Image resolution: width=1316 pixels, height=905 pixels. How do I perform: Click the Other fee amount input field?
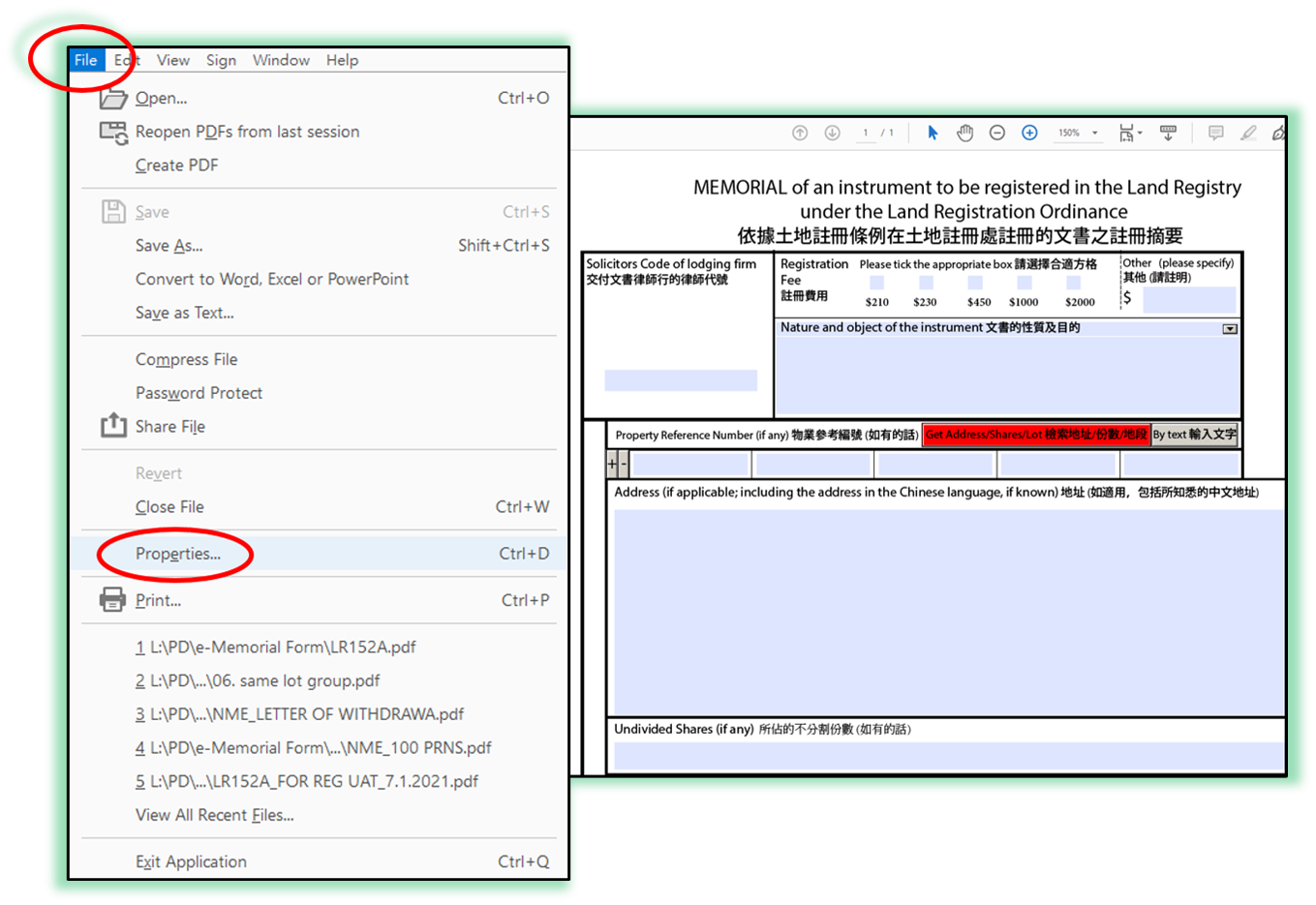click(x=1188, y=299)
